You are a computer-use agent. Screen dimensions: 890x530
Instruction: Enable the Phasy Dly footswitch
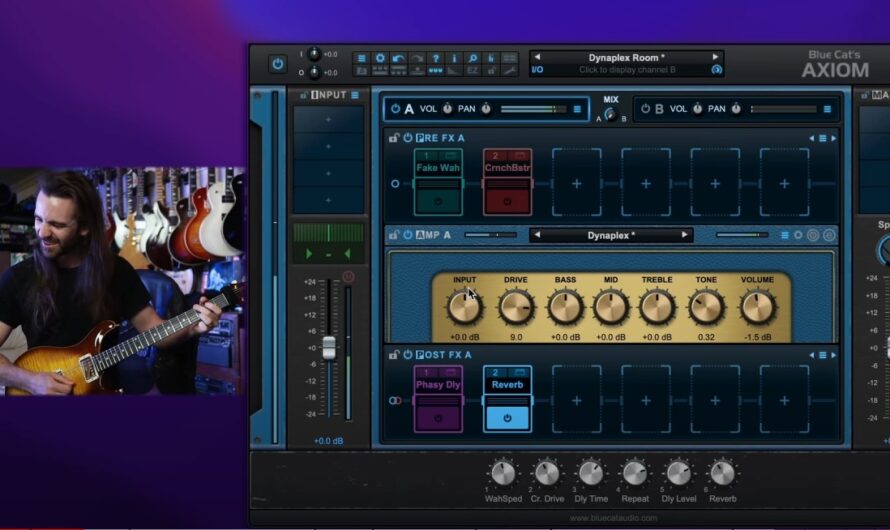click(x=438, y=419)
